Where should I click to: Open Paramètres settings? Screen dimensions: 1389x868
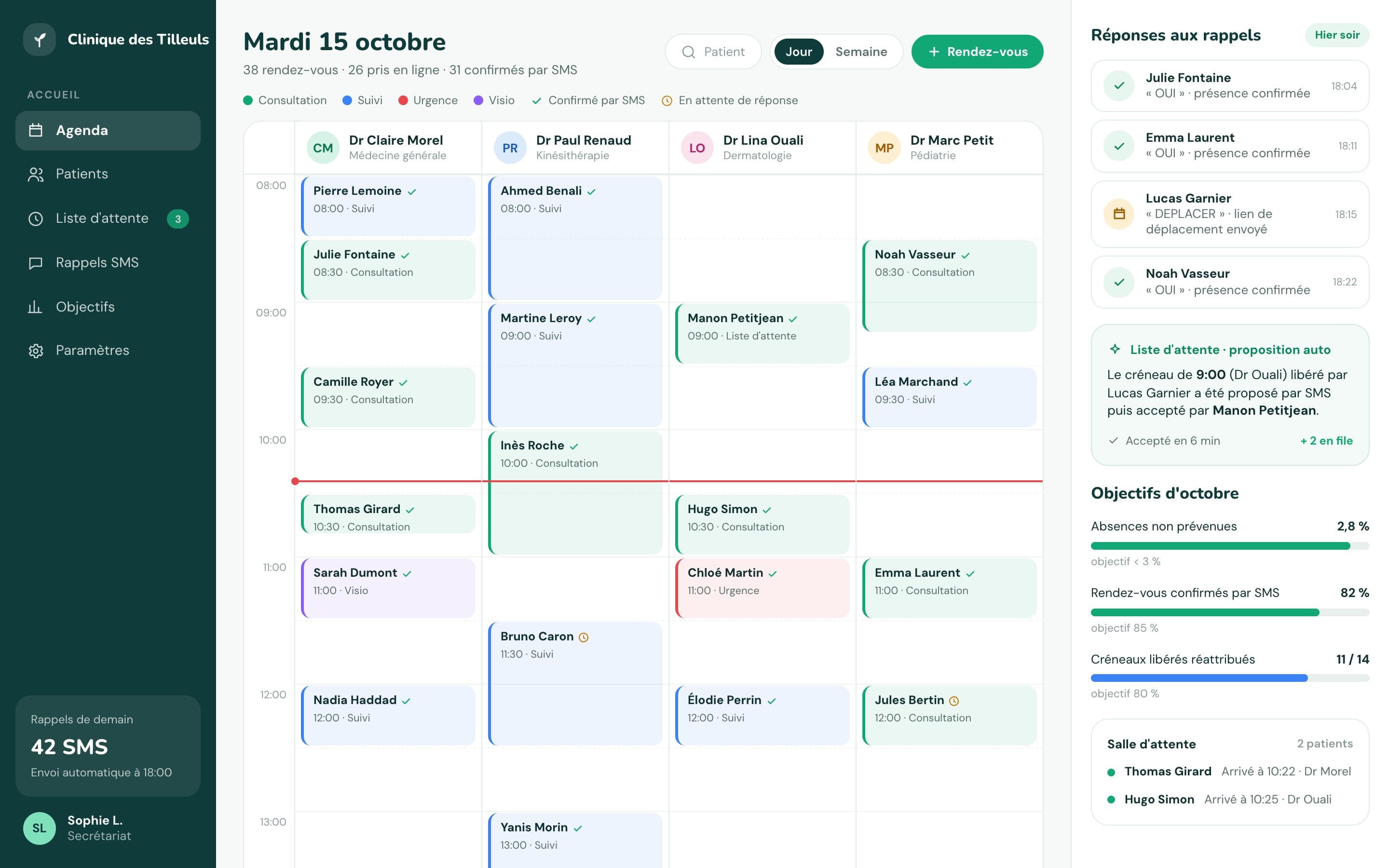[108, 350]
